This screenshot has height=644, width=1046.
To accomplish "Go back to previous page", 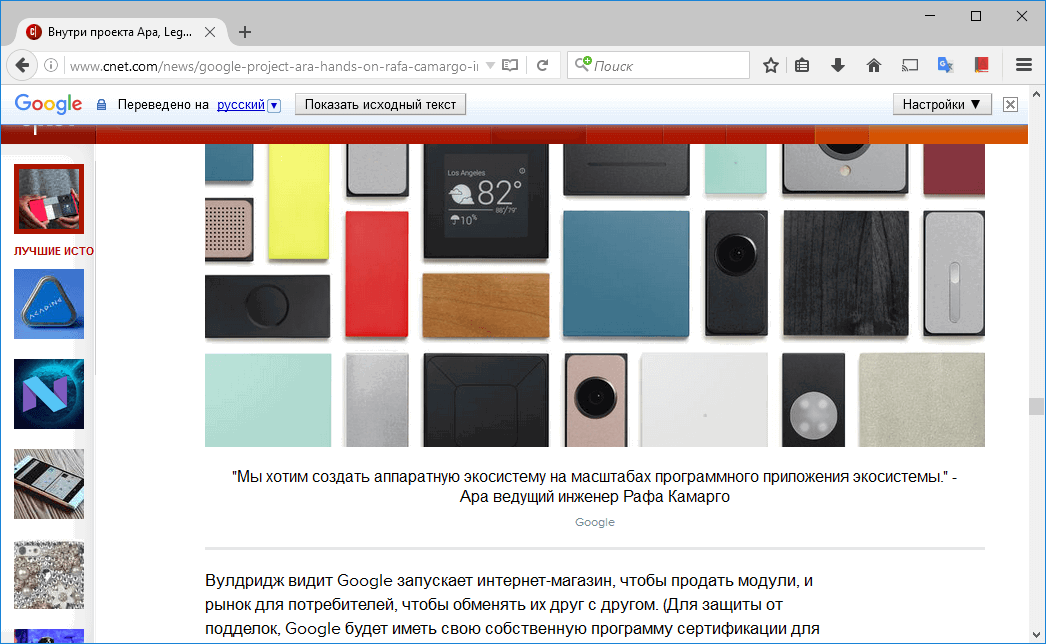I will (x=22, y=64).
